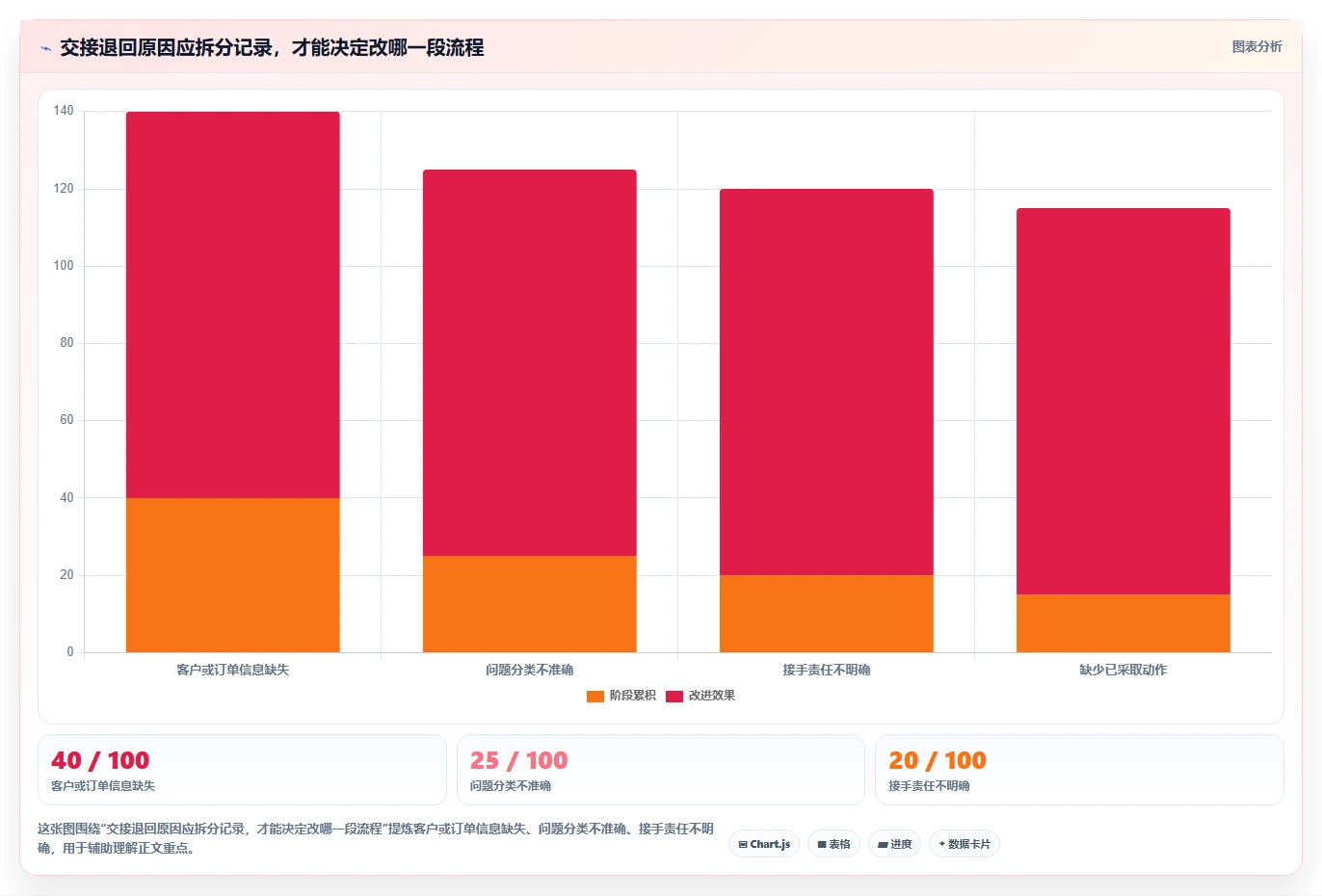Click orange segment of 问题分类不准确 bar
This screenshot has width=1322, height=896.
point(530,604)
